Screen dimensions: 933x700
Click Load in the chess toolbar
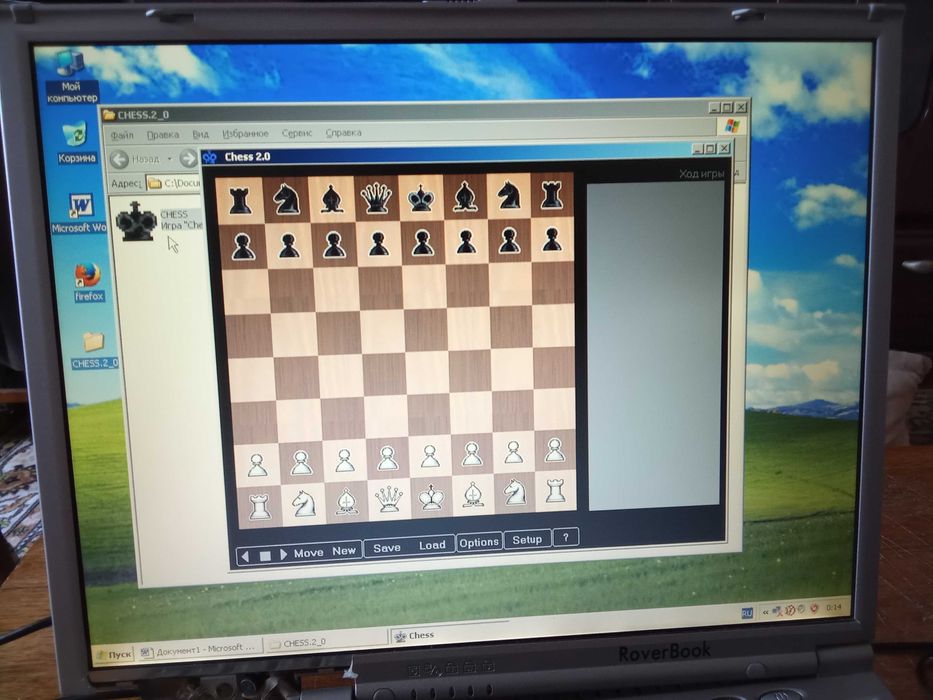pos(432,545)
